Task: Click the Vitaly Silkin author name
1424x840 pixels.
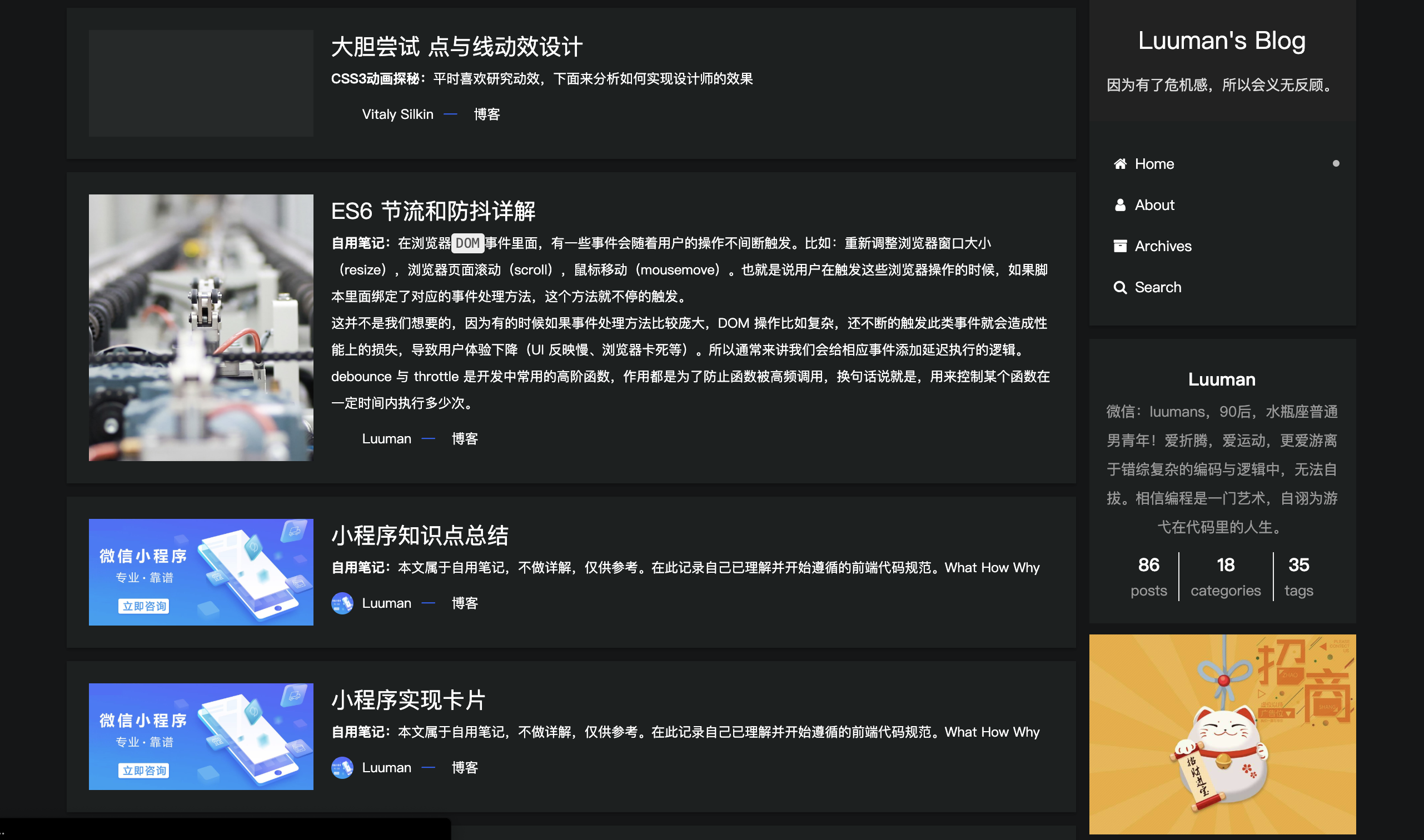Action: tap(397, 114)
